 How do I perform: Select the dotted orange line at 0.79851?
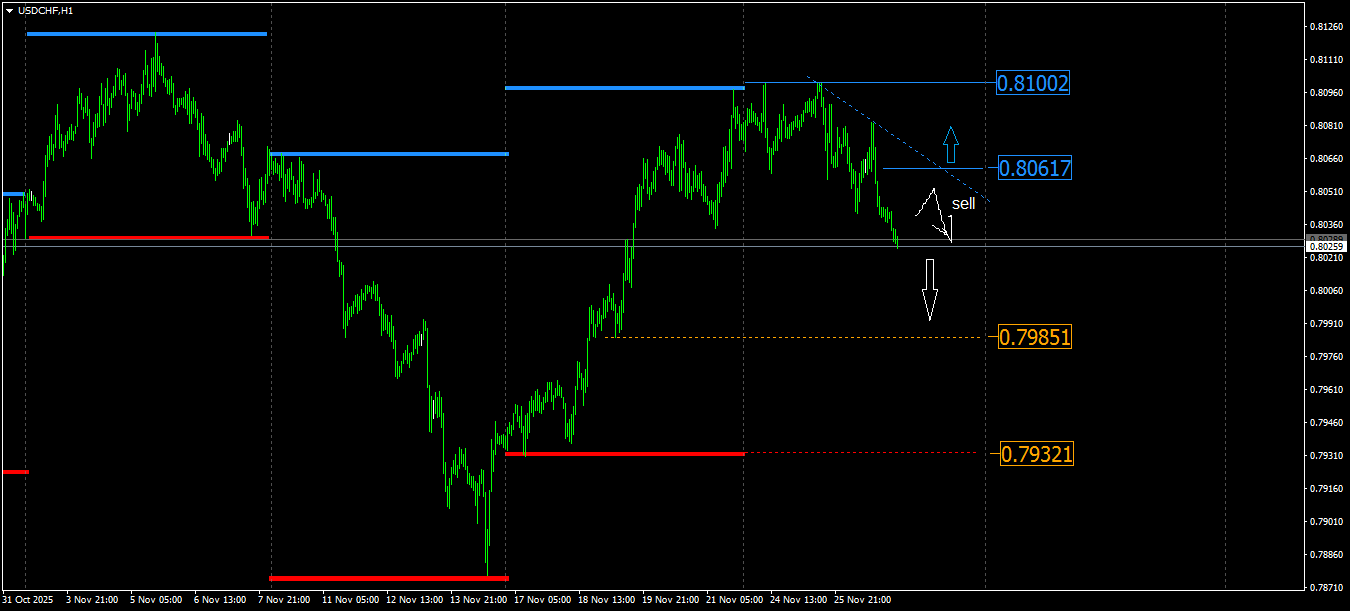pos(795,337)
